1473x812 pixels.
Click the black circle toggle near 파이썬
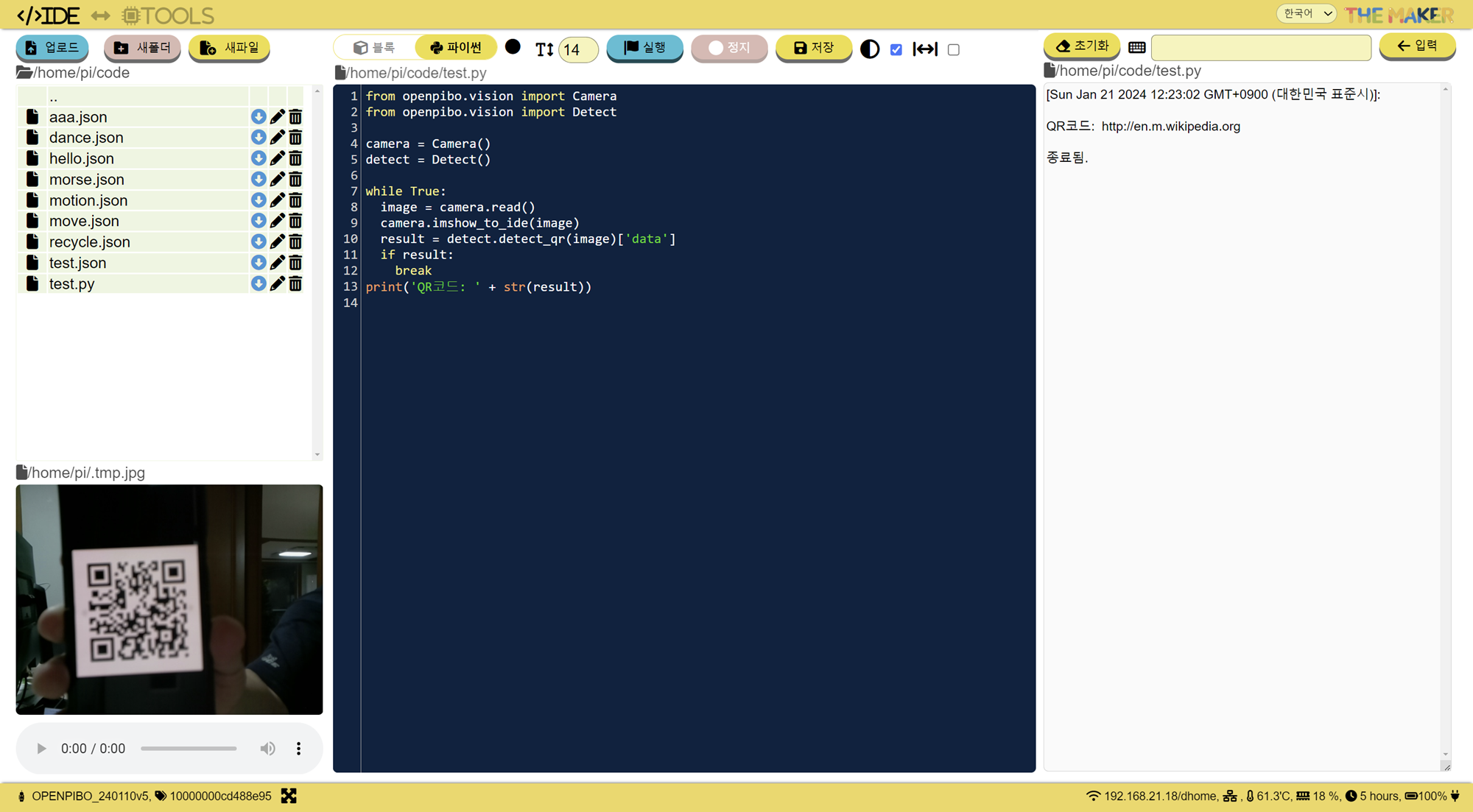pos(513,47)
